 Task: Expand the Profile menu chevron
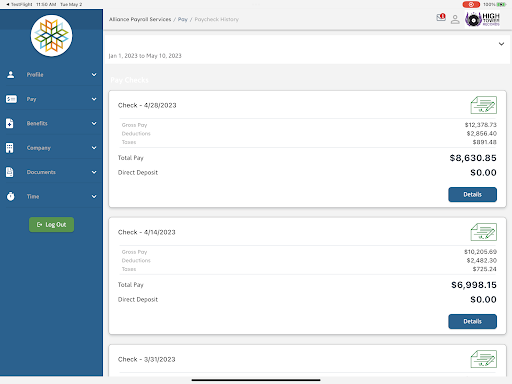click(x=94, y=75)
